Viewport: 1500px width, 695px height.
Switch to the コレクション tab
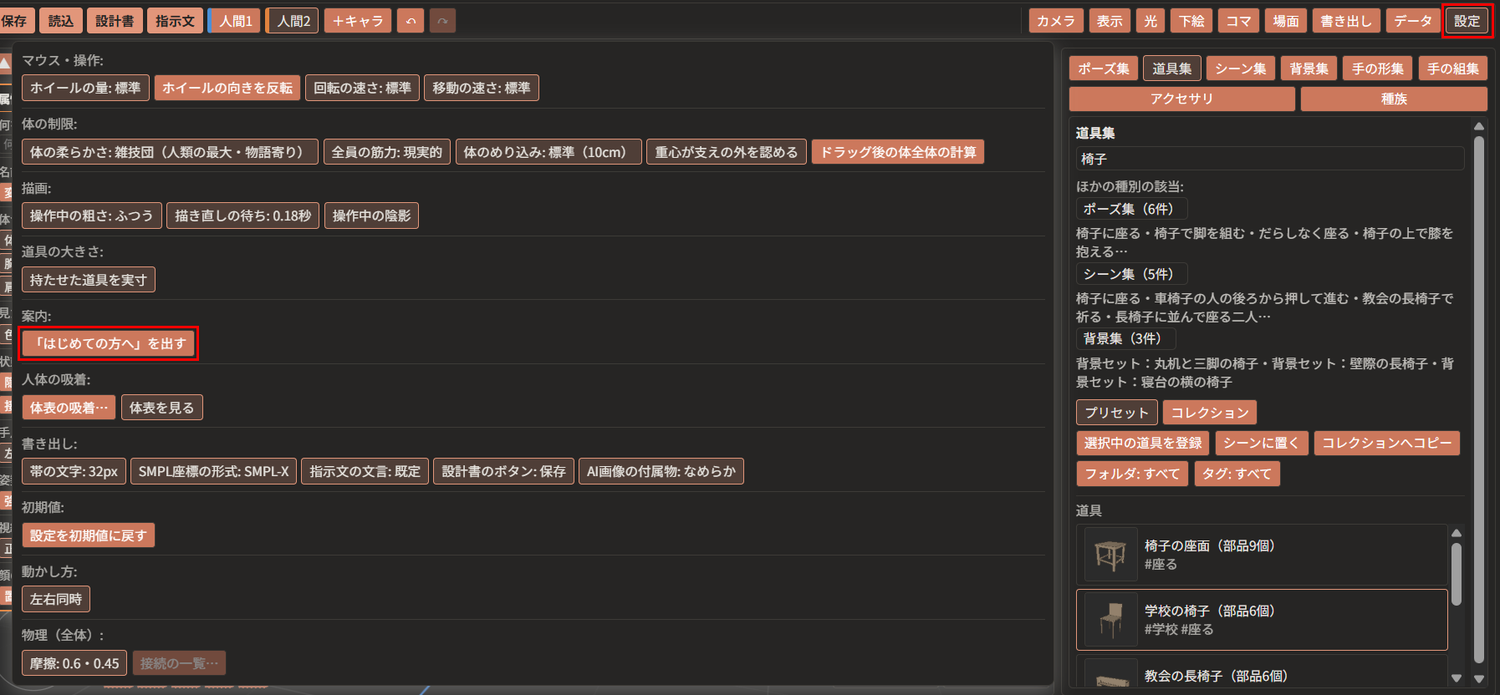point(1210,412)
